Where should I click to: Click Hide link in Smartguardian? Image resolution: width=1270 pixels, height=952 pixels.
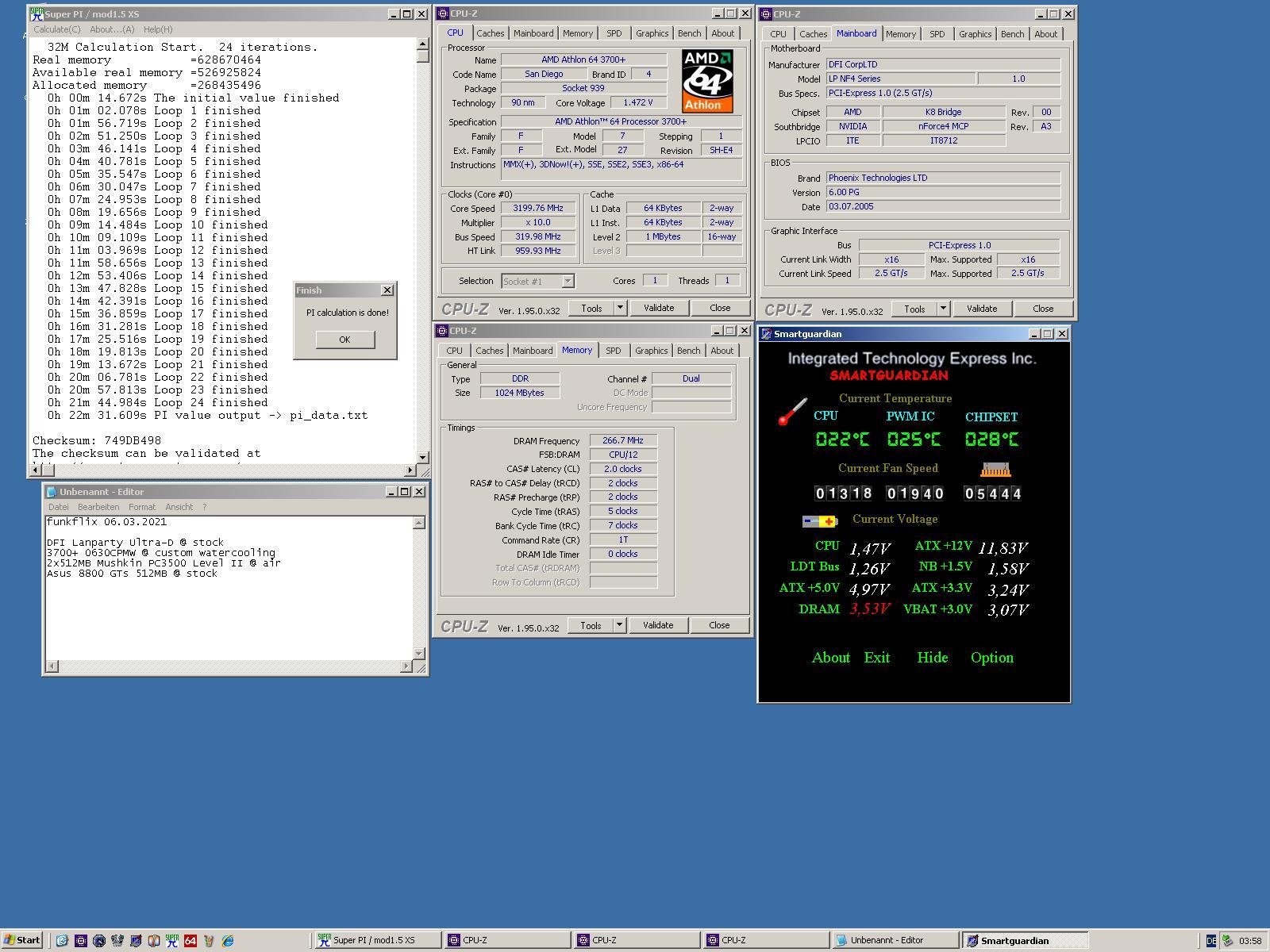(x=933, y=658)
